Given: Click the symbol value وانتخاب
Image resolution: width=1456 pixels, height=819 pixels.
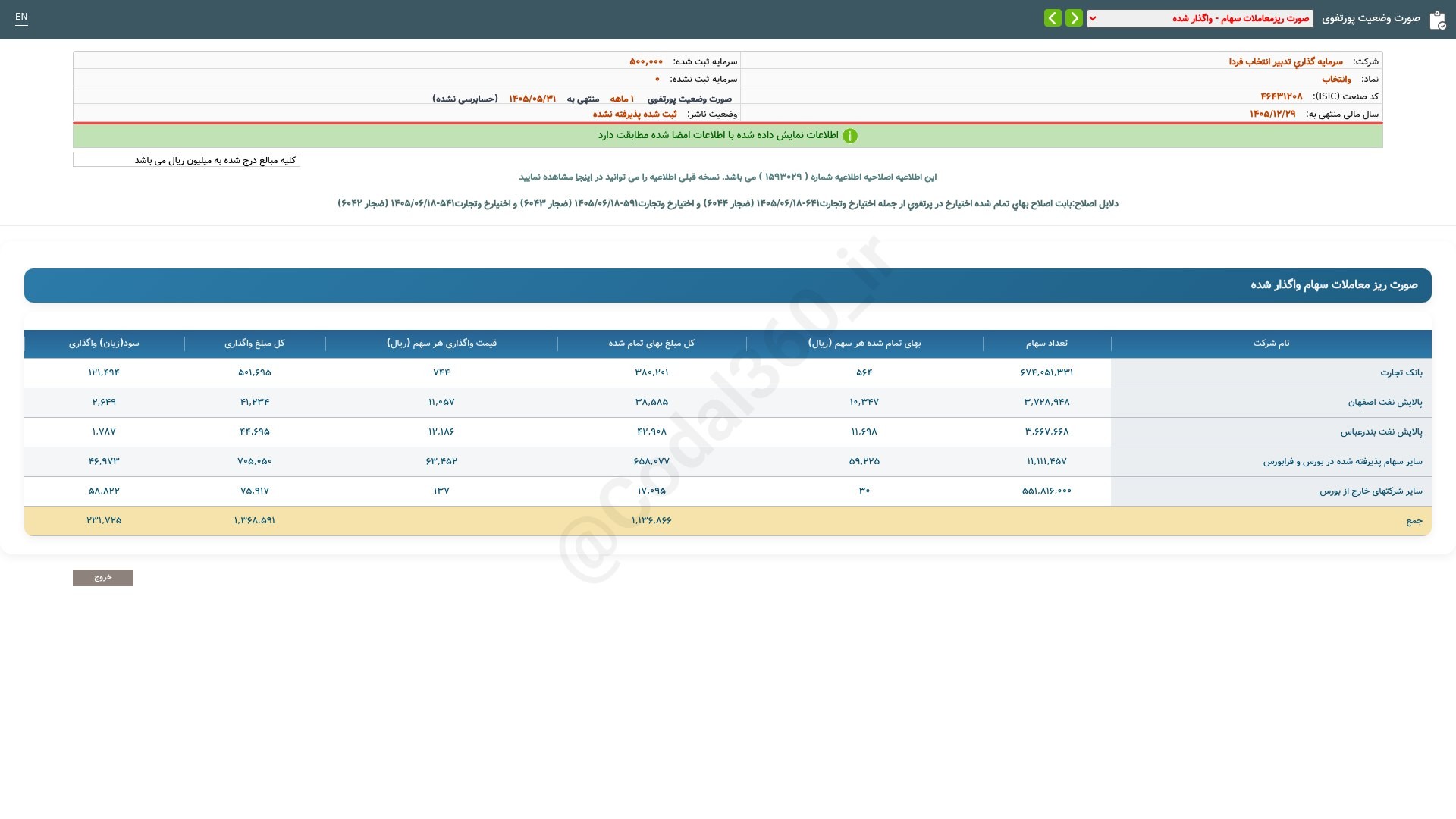Looking at the screenshot, I should point(1336,79).
